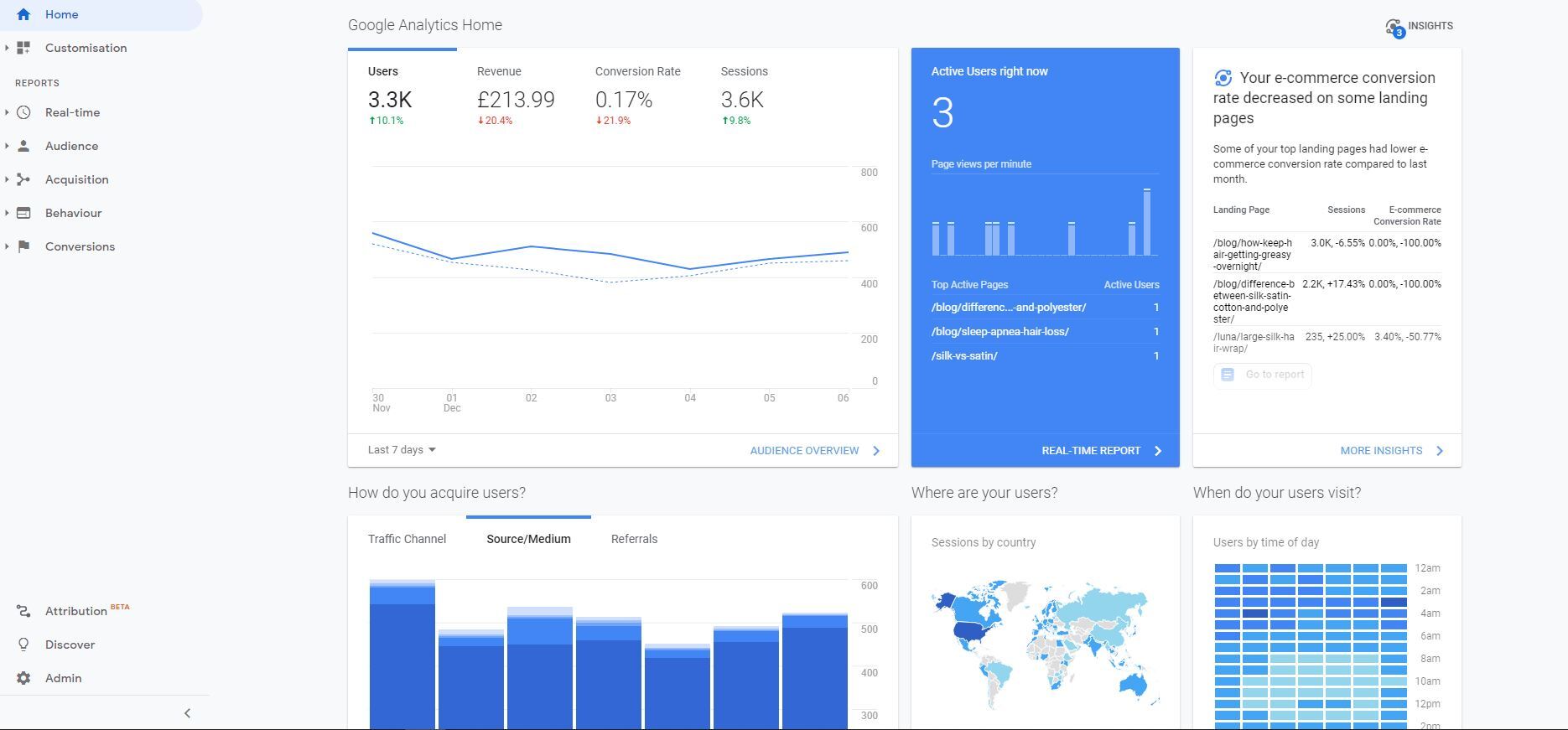Image resolution: width=1568 pixels, height=730 pixels.
Task: Expand the Audience reports arrow
Action: (7, 146)
